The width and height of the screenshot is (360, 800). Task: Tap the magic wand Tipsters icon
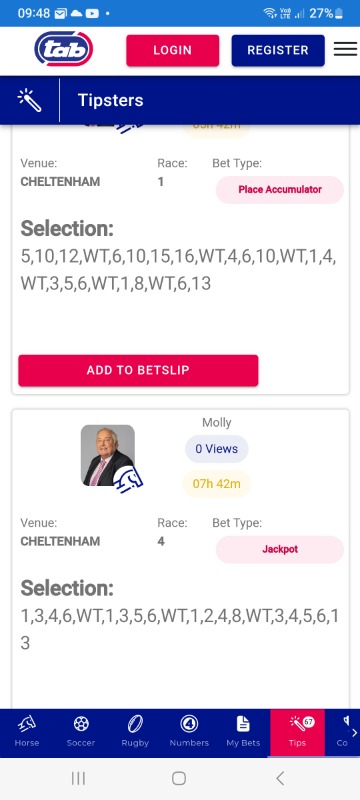(29, 100)
